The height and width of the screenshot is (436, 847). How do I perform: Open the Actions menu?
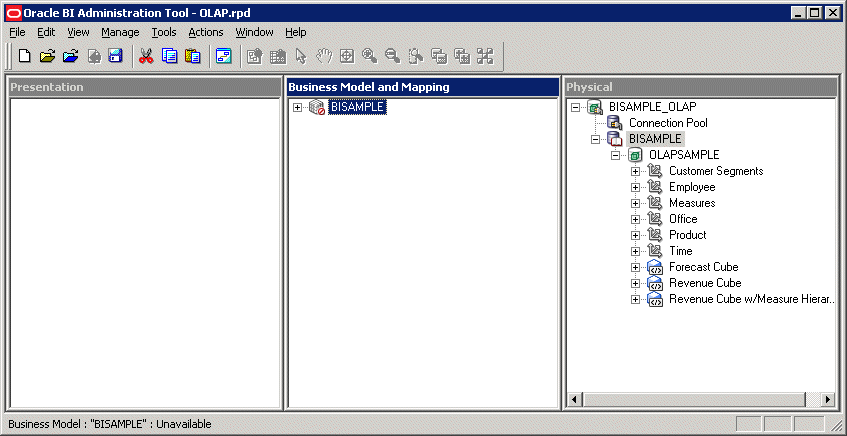pos(206,32)
